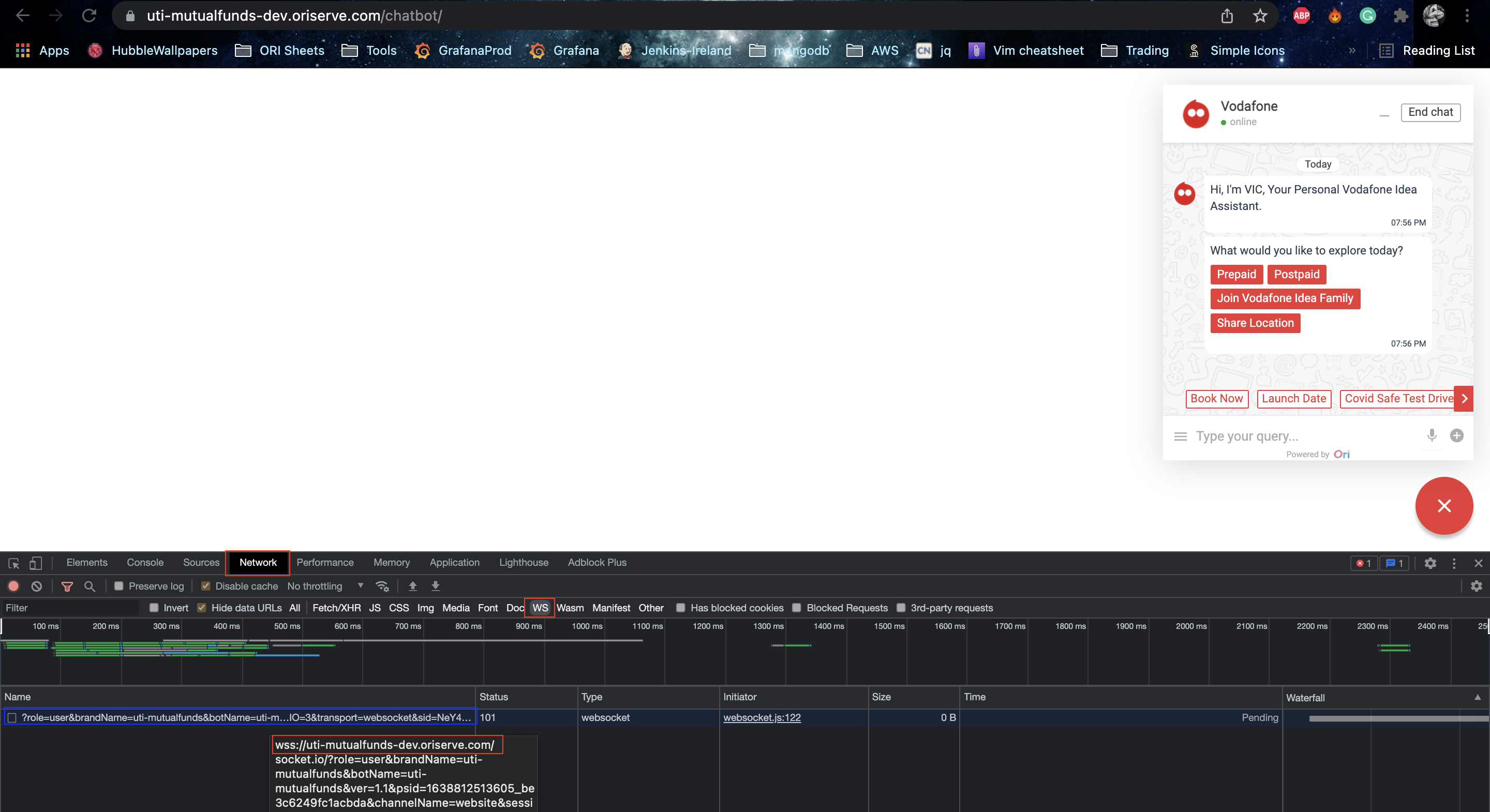Toggle the network filter funnel icon
The height and width of the screenshot is (812, 1490).
pos(67,586)
